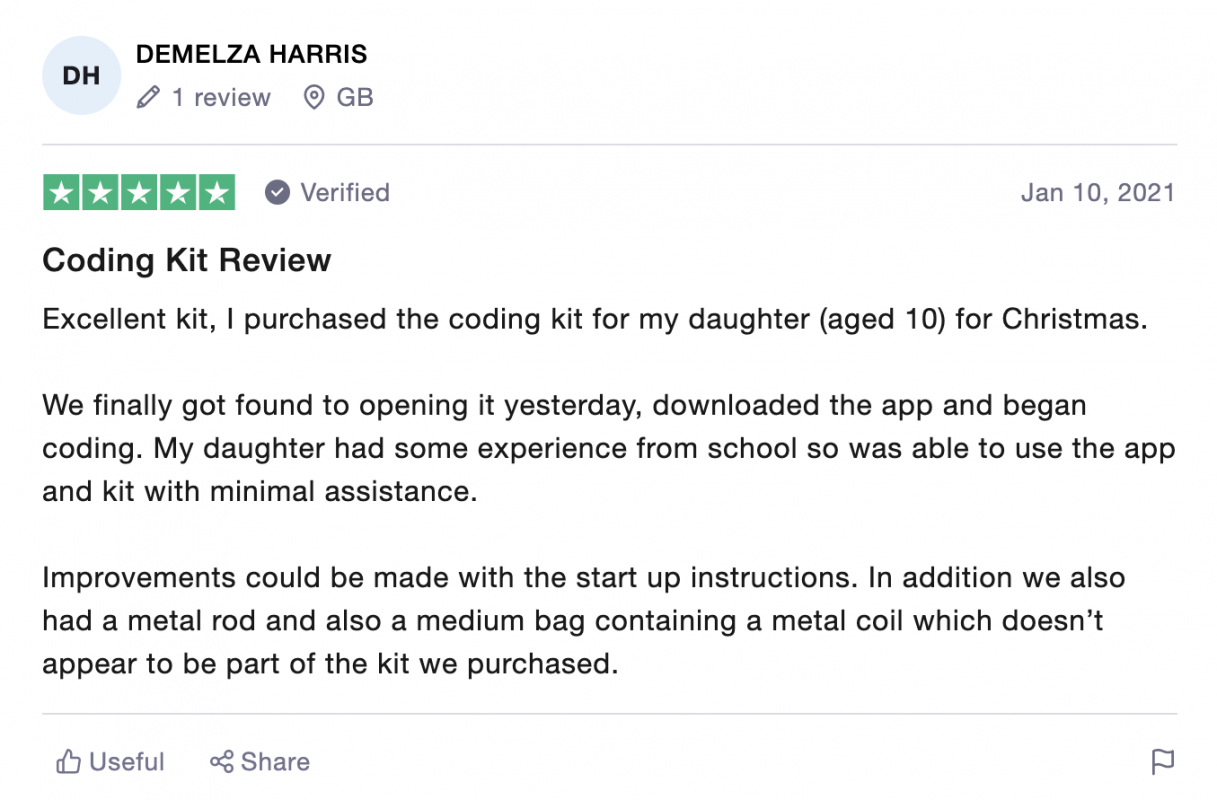Open the Verified label details
This screenshot has height=800, width=1217.
point(345,192)
